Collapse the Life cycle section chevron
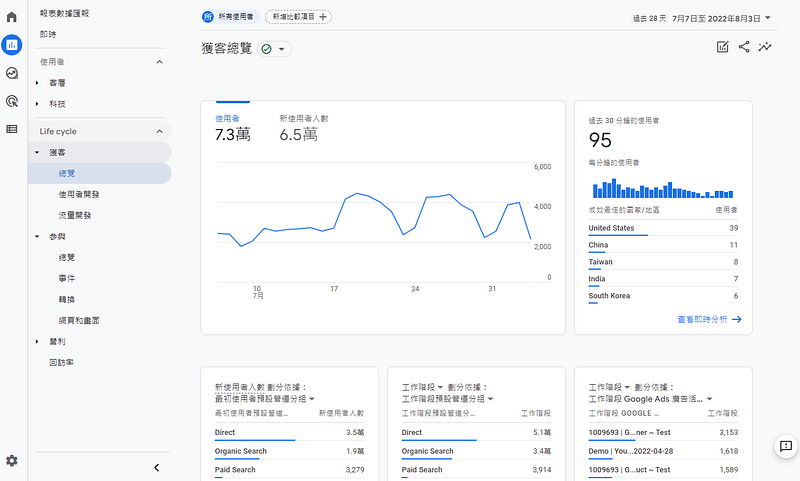The image size is (800, 481). click(x=159, y=131)
